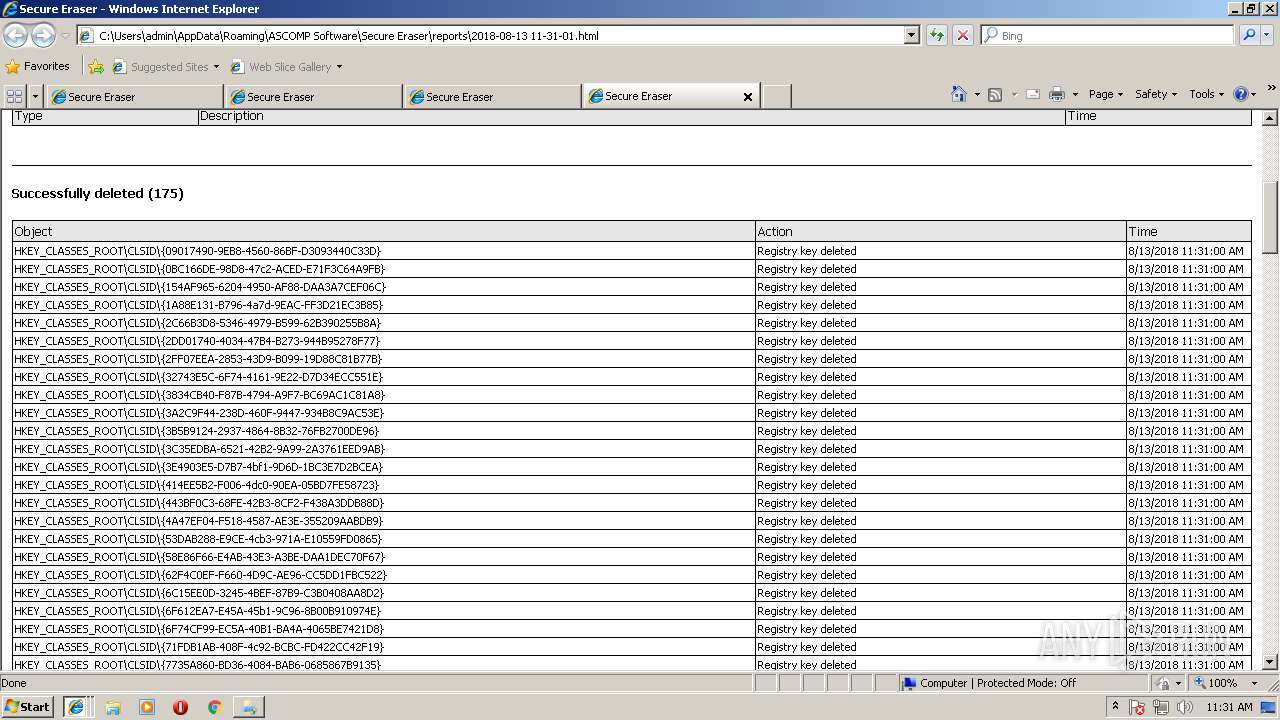Select the Successfully deleted (175) heading

click(x=97, y=193)
